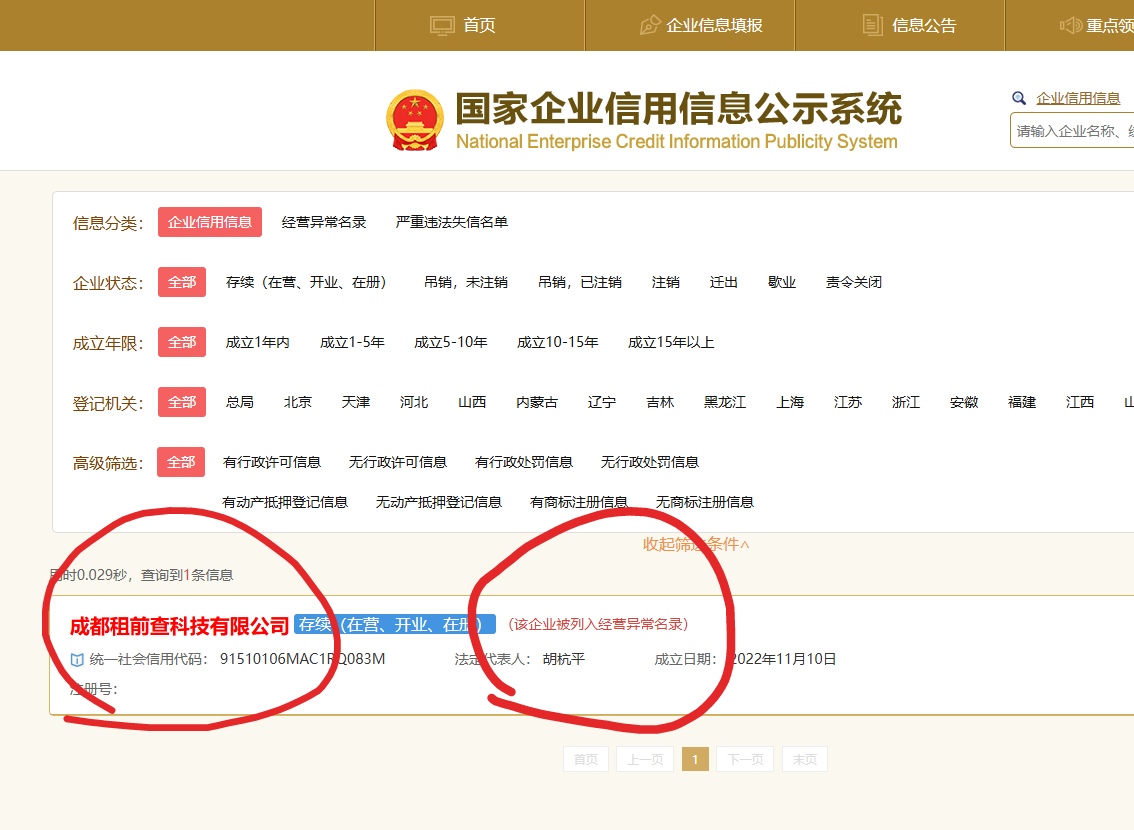The image size is (1134, 830).
Task: Click the monitor icon beside 首页
Action: [x=442, y=26]
